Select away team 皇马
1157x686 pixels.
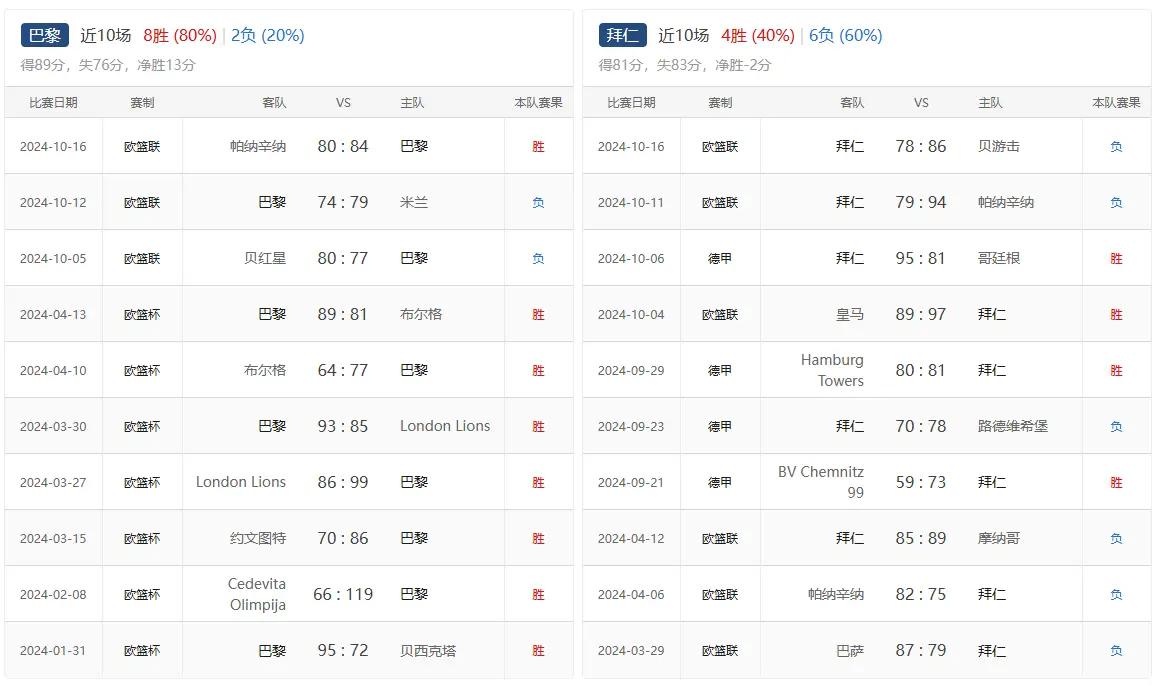[x=850, y=314]
